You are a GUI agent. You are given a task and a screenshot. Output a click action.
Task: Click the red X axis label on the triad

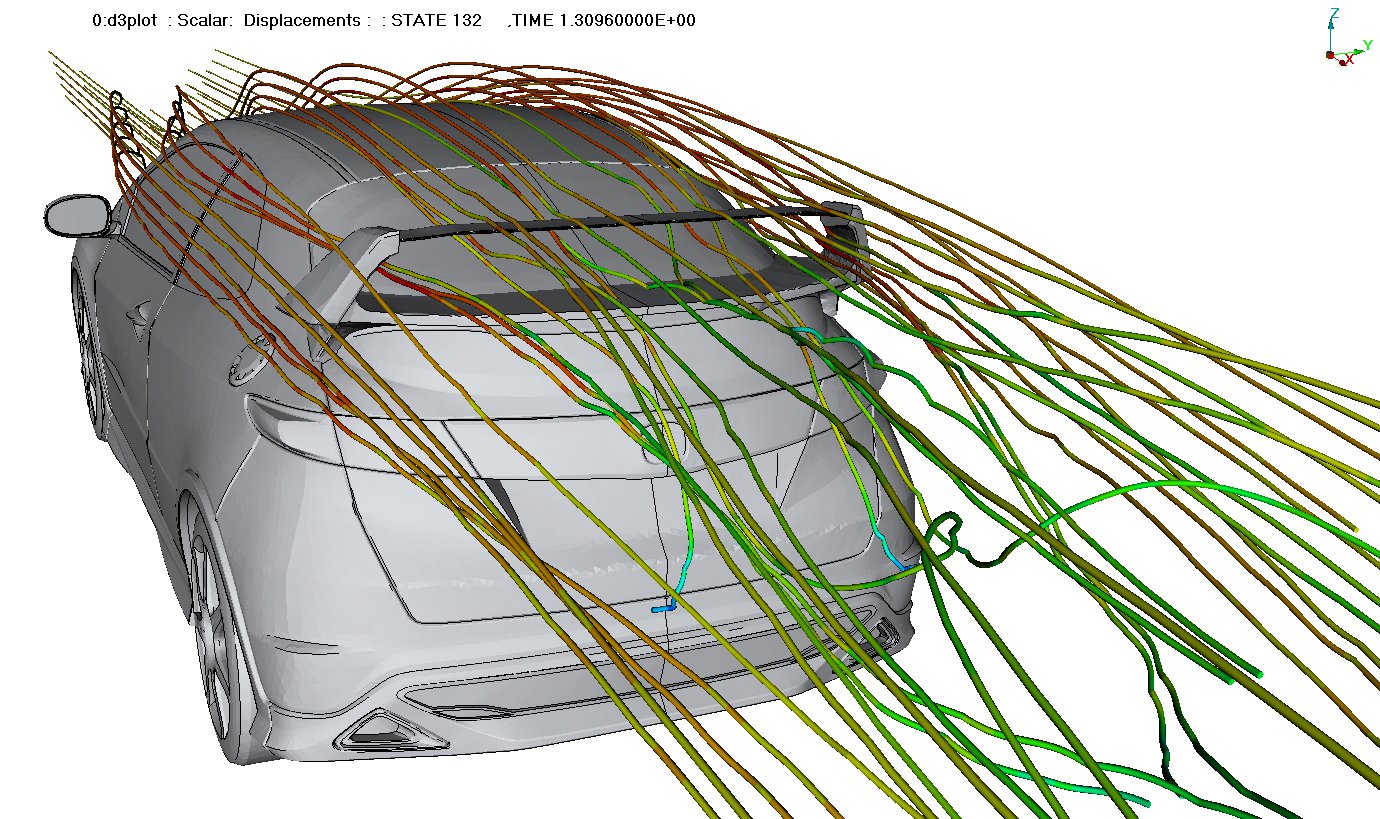click(x=1350, y=61)
